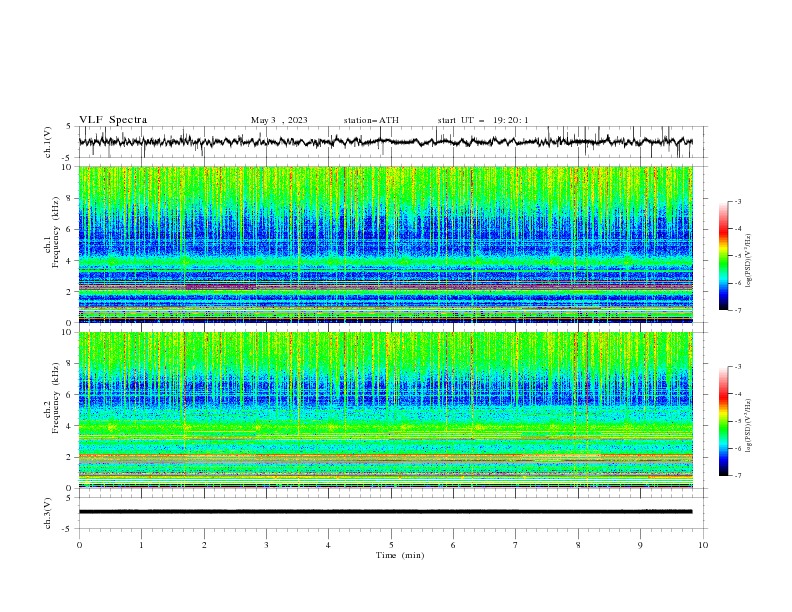Viewport: 792px width, 612px height.
Task: Click the "ch.1 Frequency (kHz)" axis label
Action: (52, 231)
